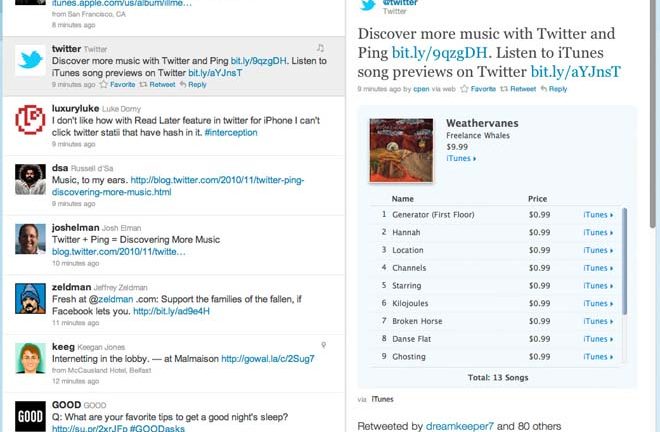The height and width of the screenshot is (432, 660).
Task: Open dsa's profile picture
Action: pyautogui.click(x=30, y=179)
